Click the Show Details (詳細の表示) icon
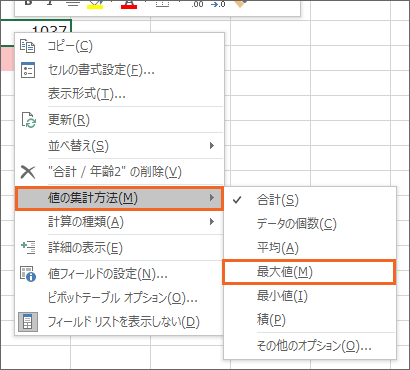410x370 pixels. click(28, 248)
